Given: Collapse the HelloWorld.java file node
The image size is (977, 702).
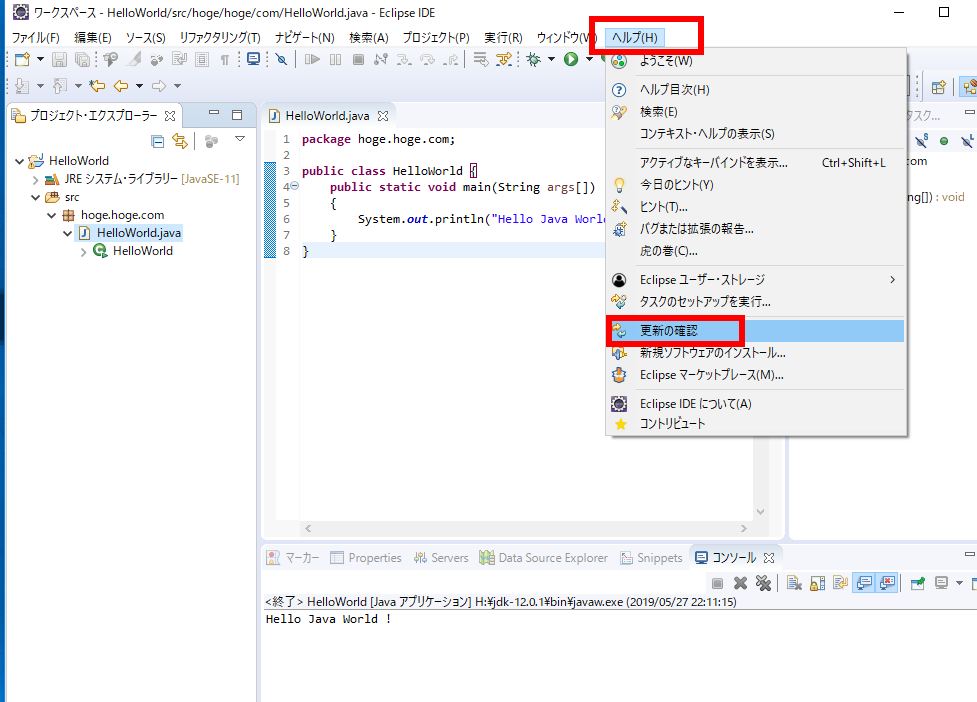Looking at the screenshot, I should click(x=67, y=234).
